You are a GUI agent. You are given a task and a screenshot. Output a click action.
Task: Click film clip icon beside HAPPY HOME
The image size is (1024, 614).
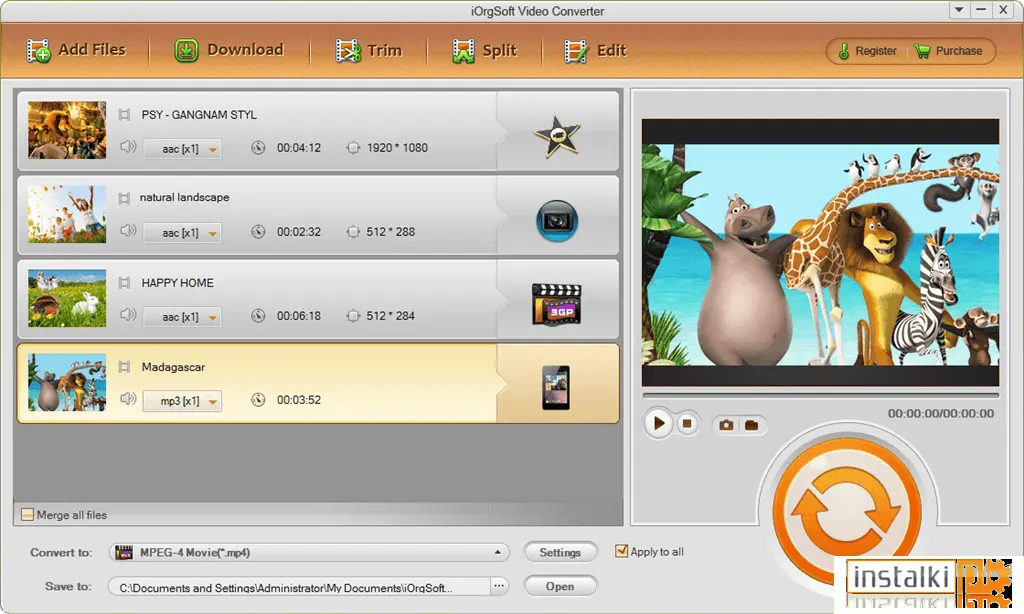(124, 283)
